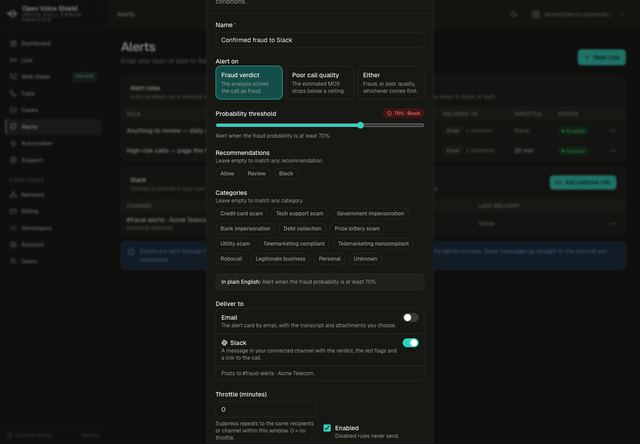Select the Bank impersonation category
Image resolution: width=640 pixels, height=444 pixels.
pos(245,229)
